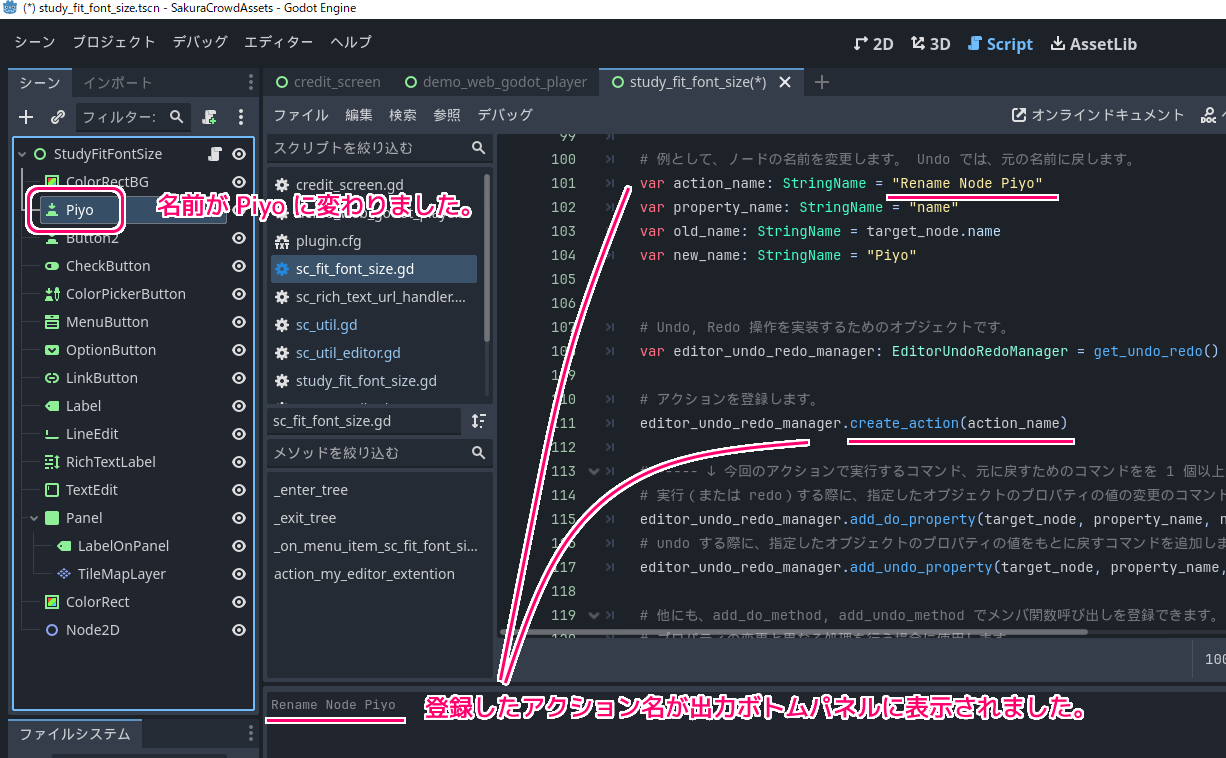Fold code block at line 113
The height and width of the screenshot is (758, 1226).
[x=593, y=471]
